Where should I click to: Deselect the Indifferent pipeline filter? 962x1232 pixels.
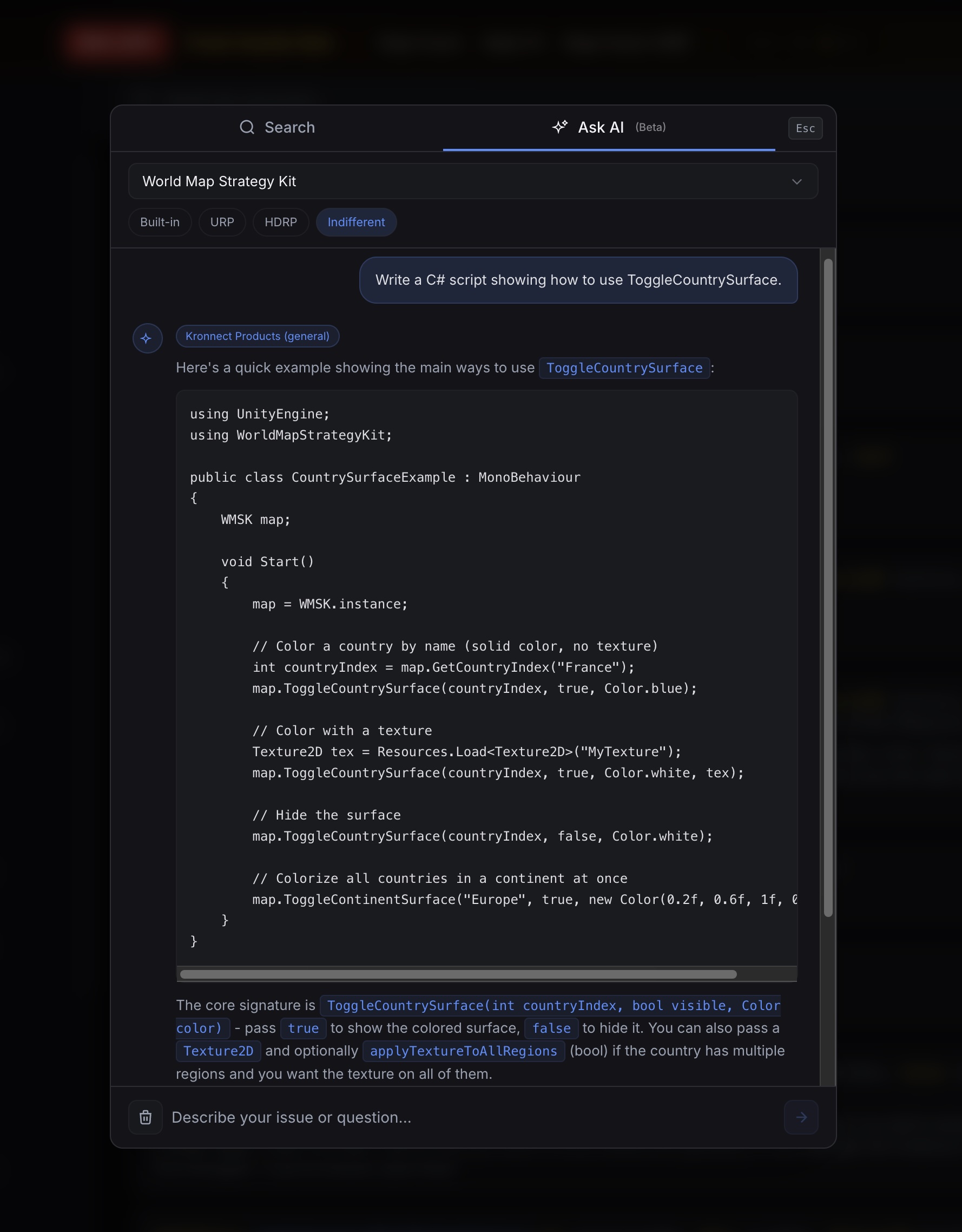click(356, 222)
